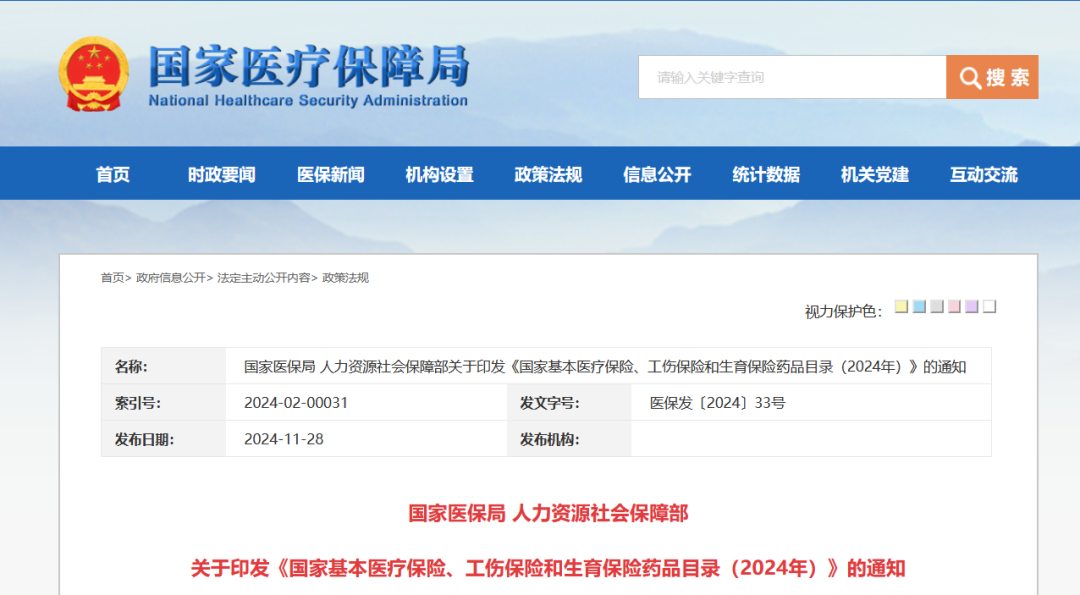Viewport: 1080px width, 595px height.
Task: Open the 政策法规 navigation tab
Action: pyautogui.click(x=548, y=174)
